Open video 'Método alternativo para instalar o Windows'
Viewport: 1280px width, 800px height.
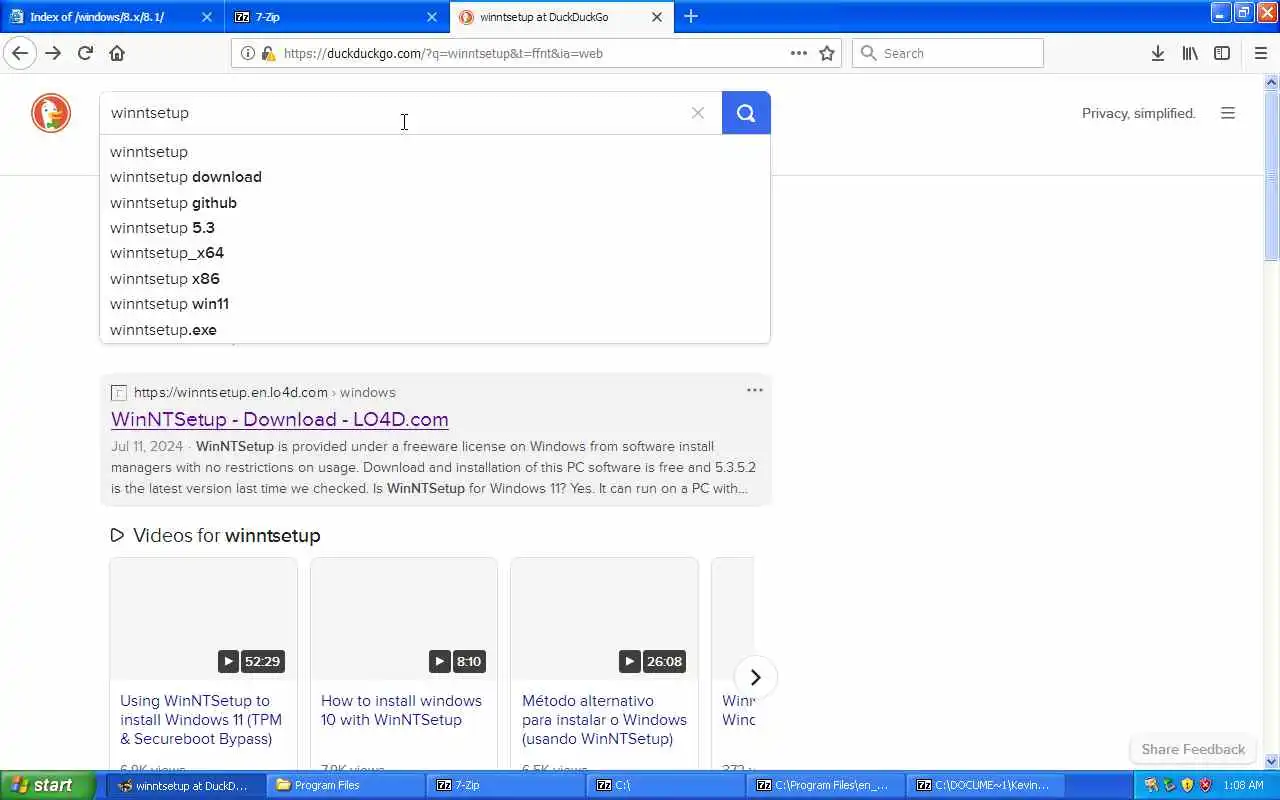[x=604, y=720]
